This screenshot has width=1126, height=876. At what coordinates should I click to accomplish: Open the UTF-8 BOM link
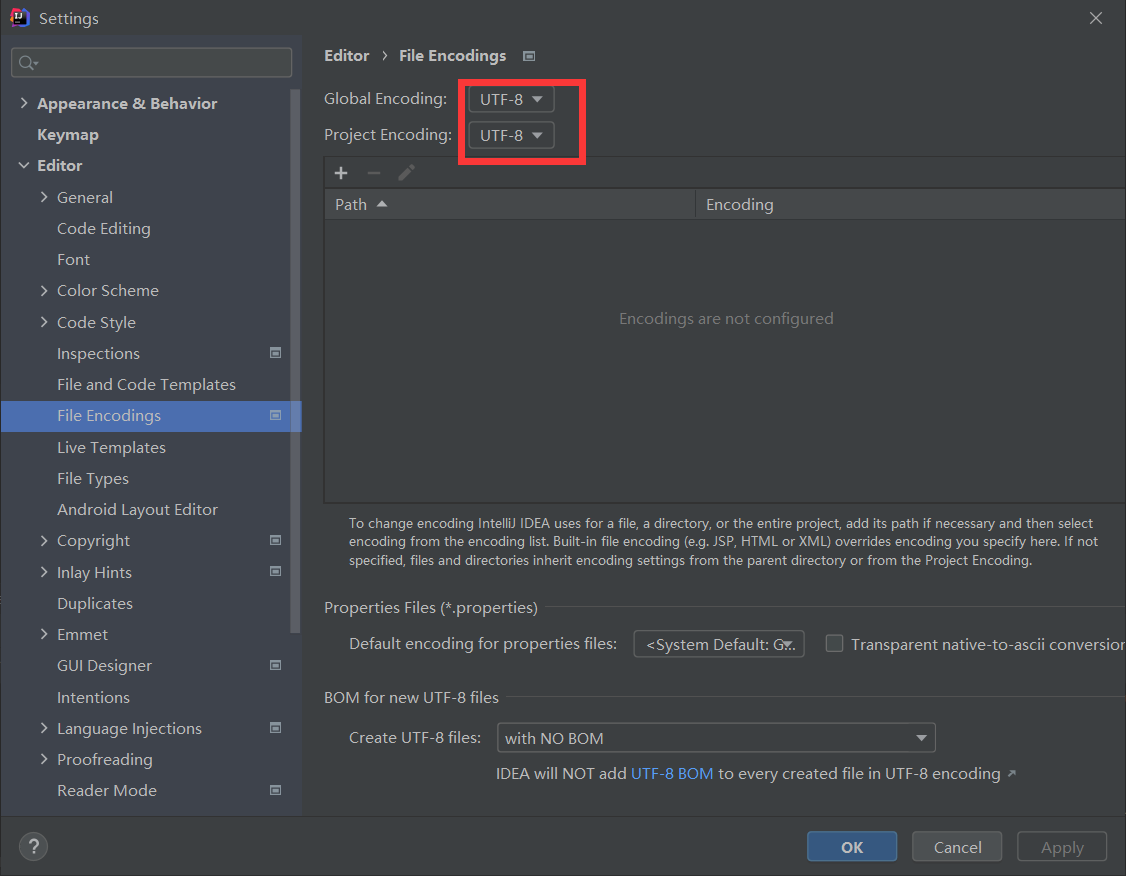click(x=671, y=773)
